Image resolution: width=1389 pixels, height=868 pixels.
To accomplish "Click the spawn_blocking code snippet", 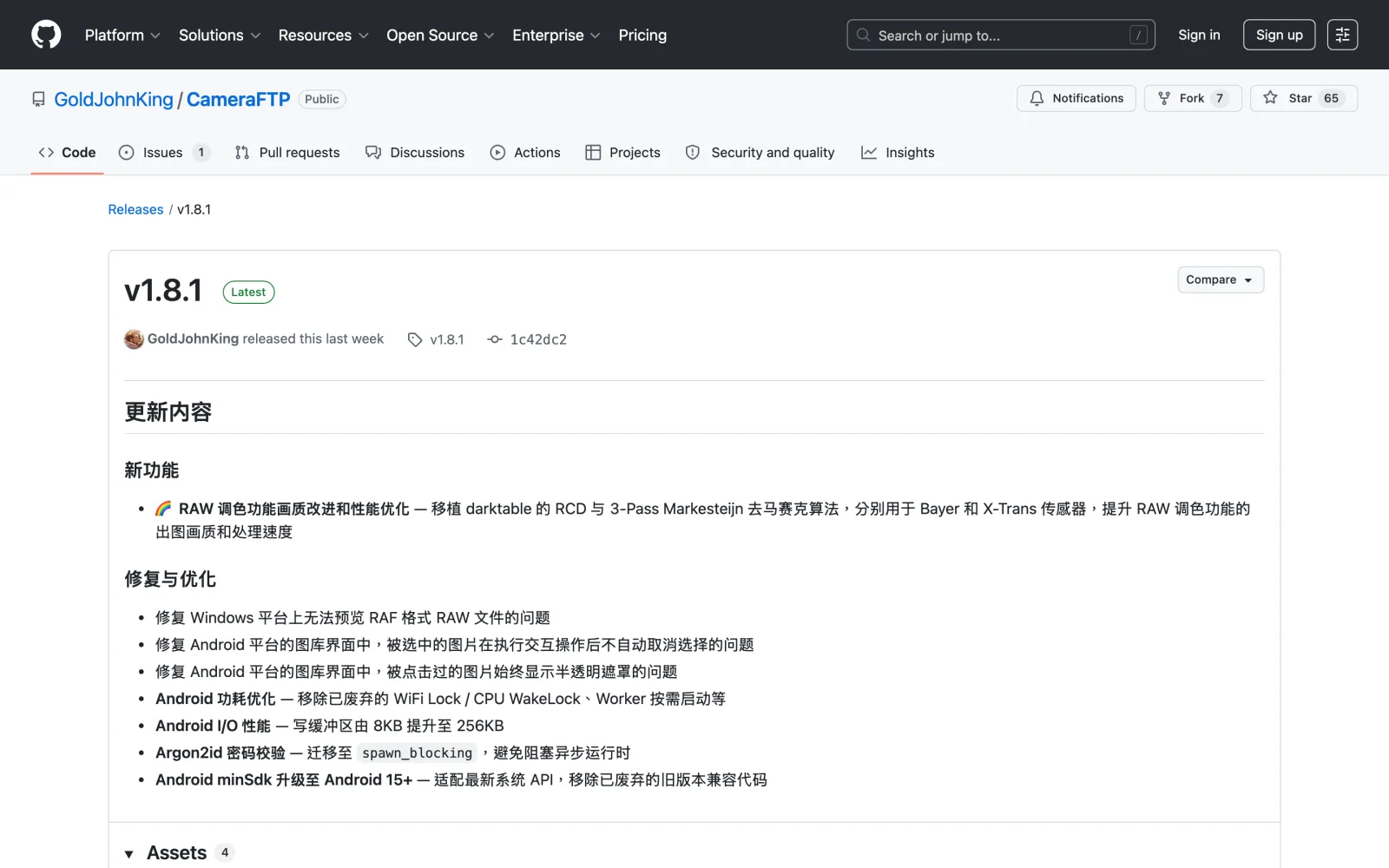I will [x=417, y=753].
